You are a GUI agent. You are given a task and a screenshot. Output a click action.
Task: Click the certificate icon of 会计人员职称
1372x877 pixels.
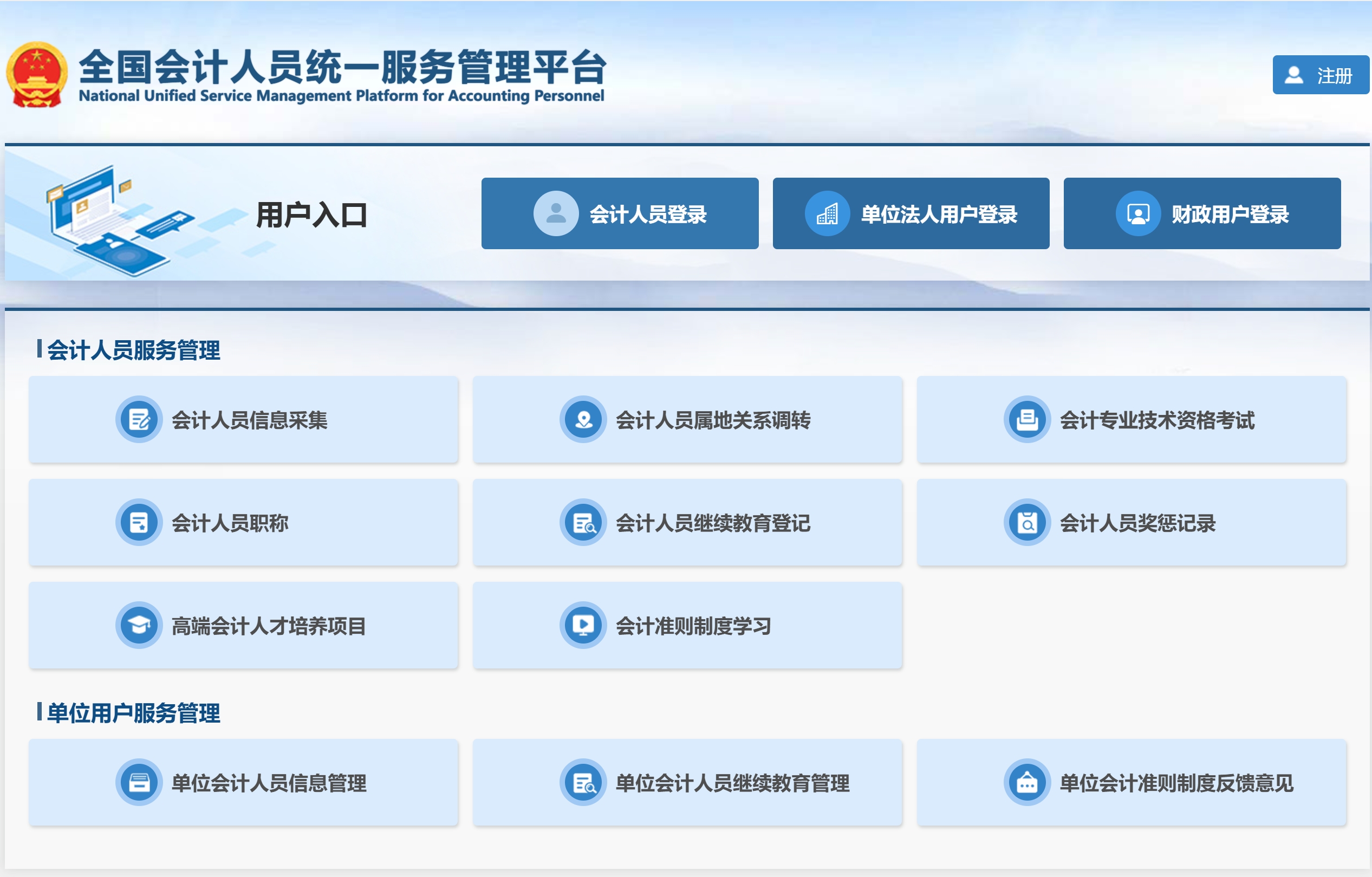pyautogui.click(x=139, y=523)
